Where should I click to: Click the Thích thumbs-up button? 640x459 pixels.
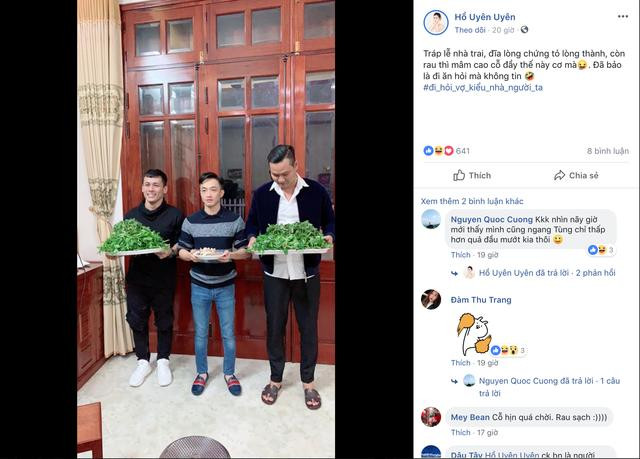click(472, 175)
